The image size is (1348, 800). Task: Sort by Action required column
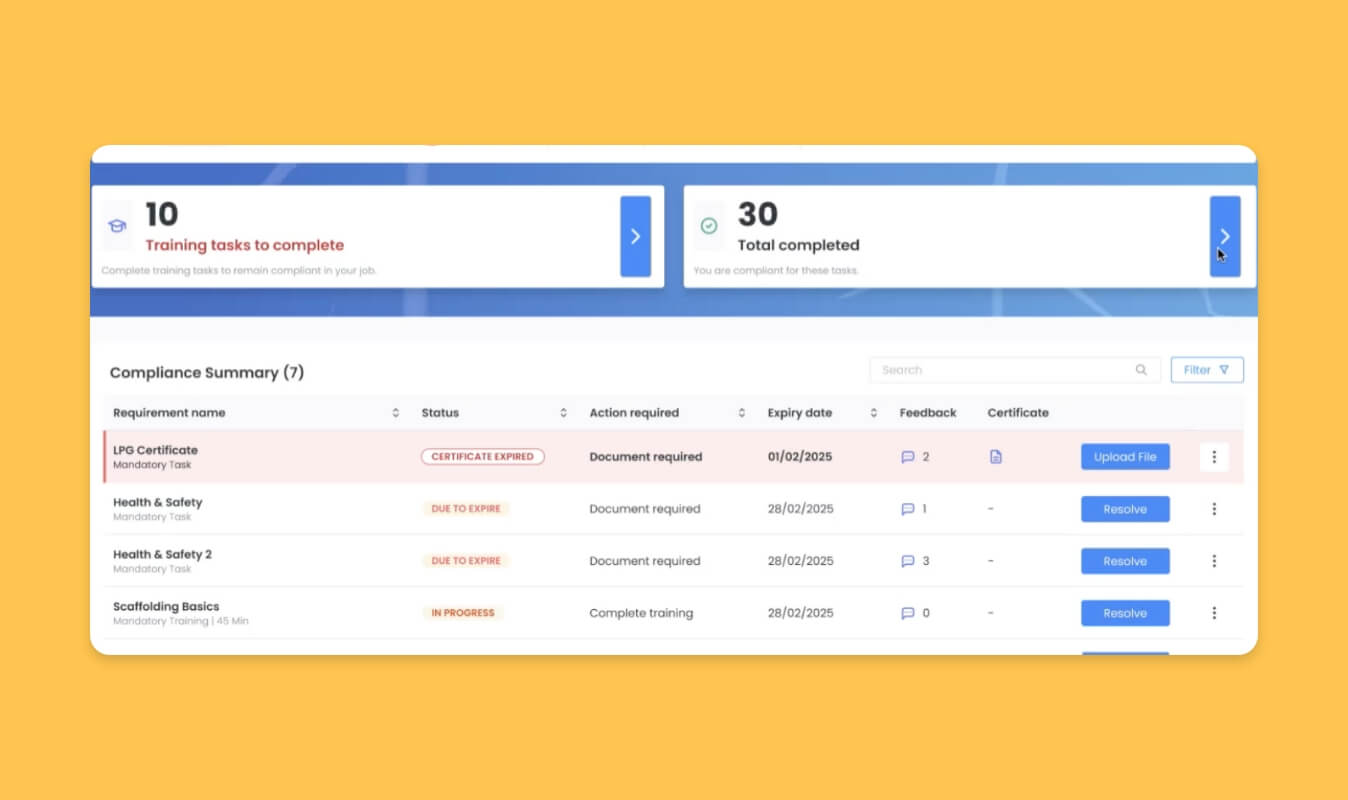741,413
